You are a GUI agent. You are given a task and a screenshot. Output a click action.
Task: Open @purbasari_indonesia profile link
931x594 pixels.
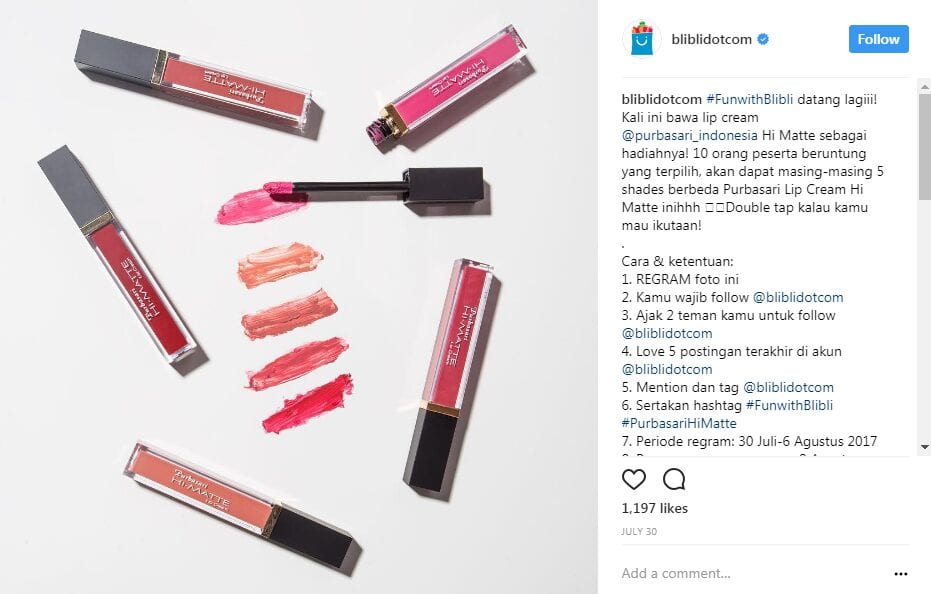(689, 135)
